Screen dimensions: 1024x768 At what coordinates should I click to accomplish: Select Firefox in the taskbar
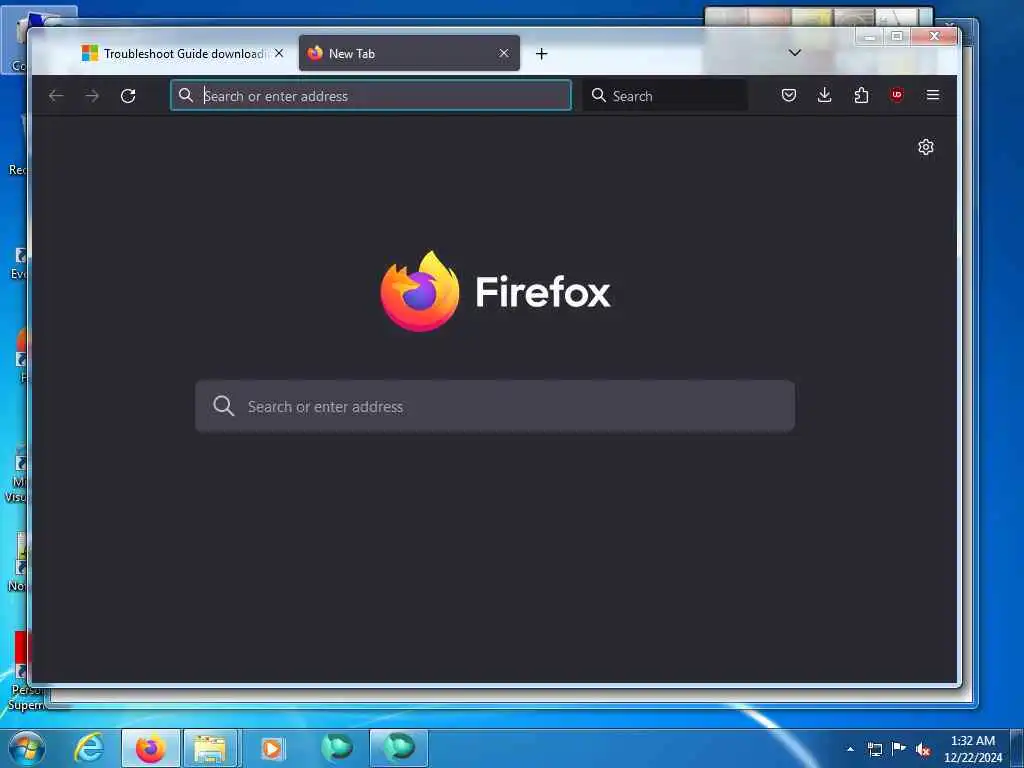coord(151,748)
